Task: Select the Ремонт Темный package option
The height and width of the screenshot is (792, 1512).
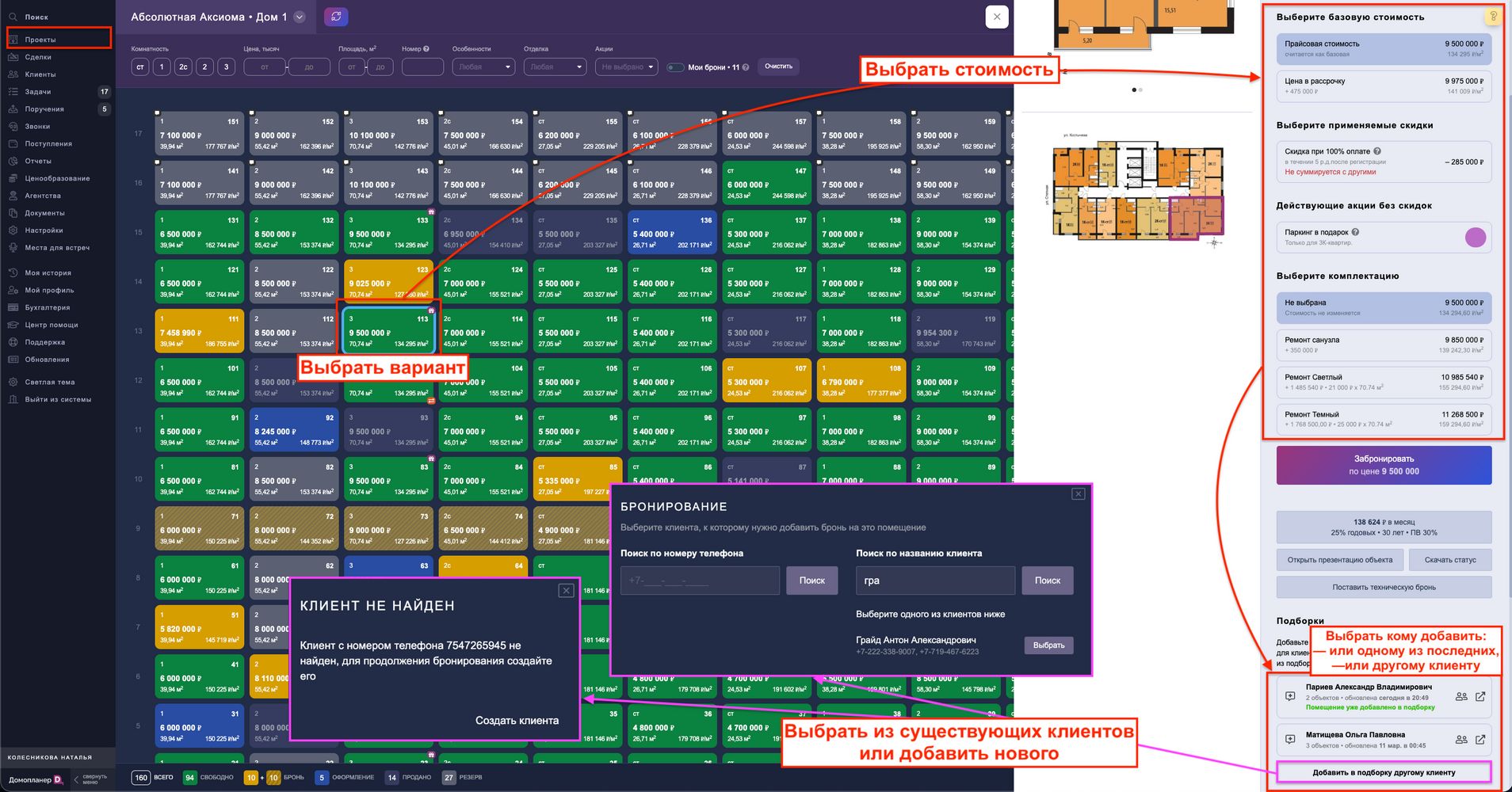Action: coord(1384,420)
